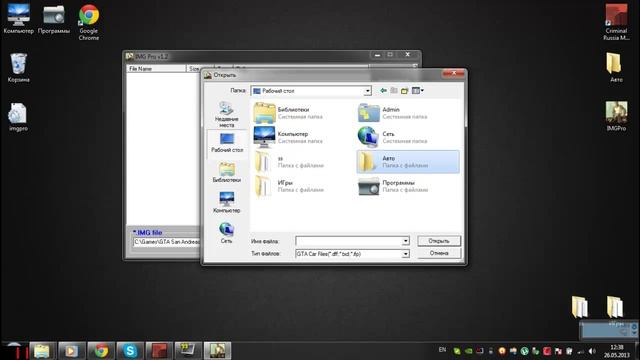The image size is (640, 360).
Task: Open Skype from the taskbar
Action: pyautogui.click(x=130, y=351)
